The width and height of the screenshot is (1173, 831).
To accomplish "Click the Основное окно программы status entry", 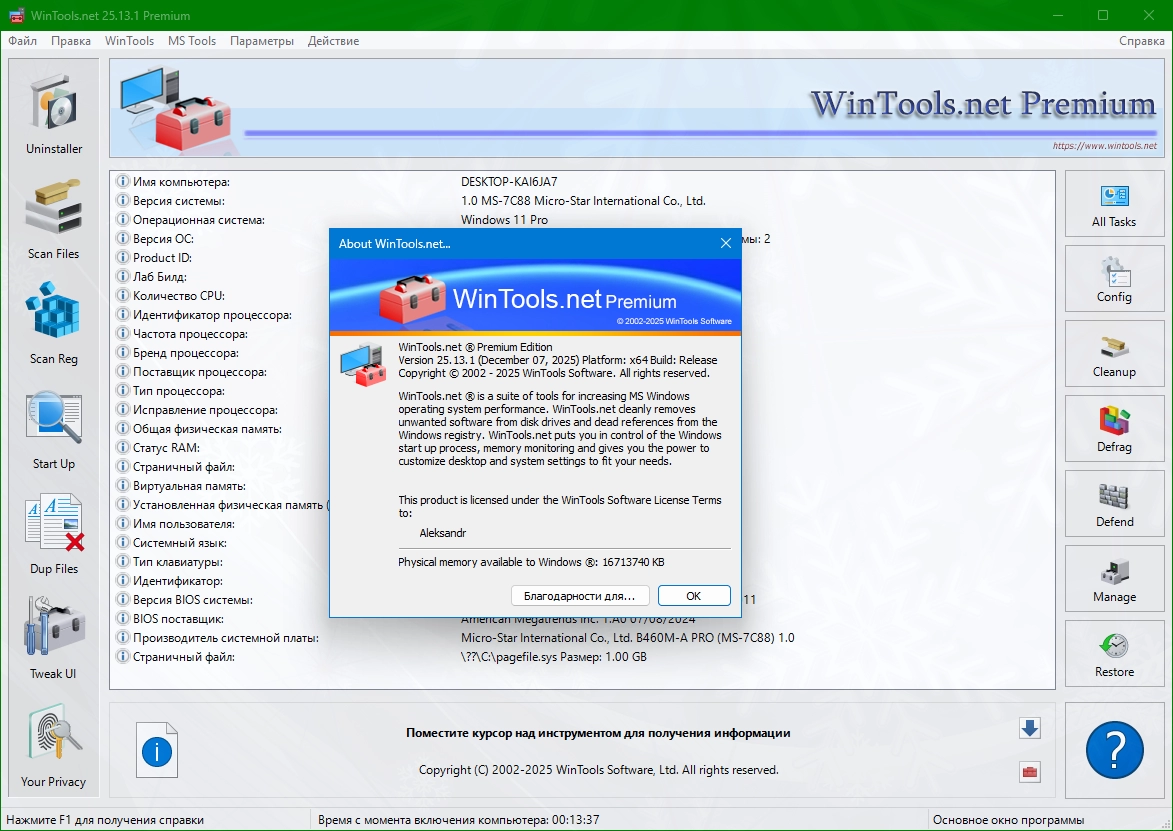I will [1008, 820].
